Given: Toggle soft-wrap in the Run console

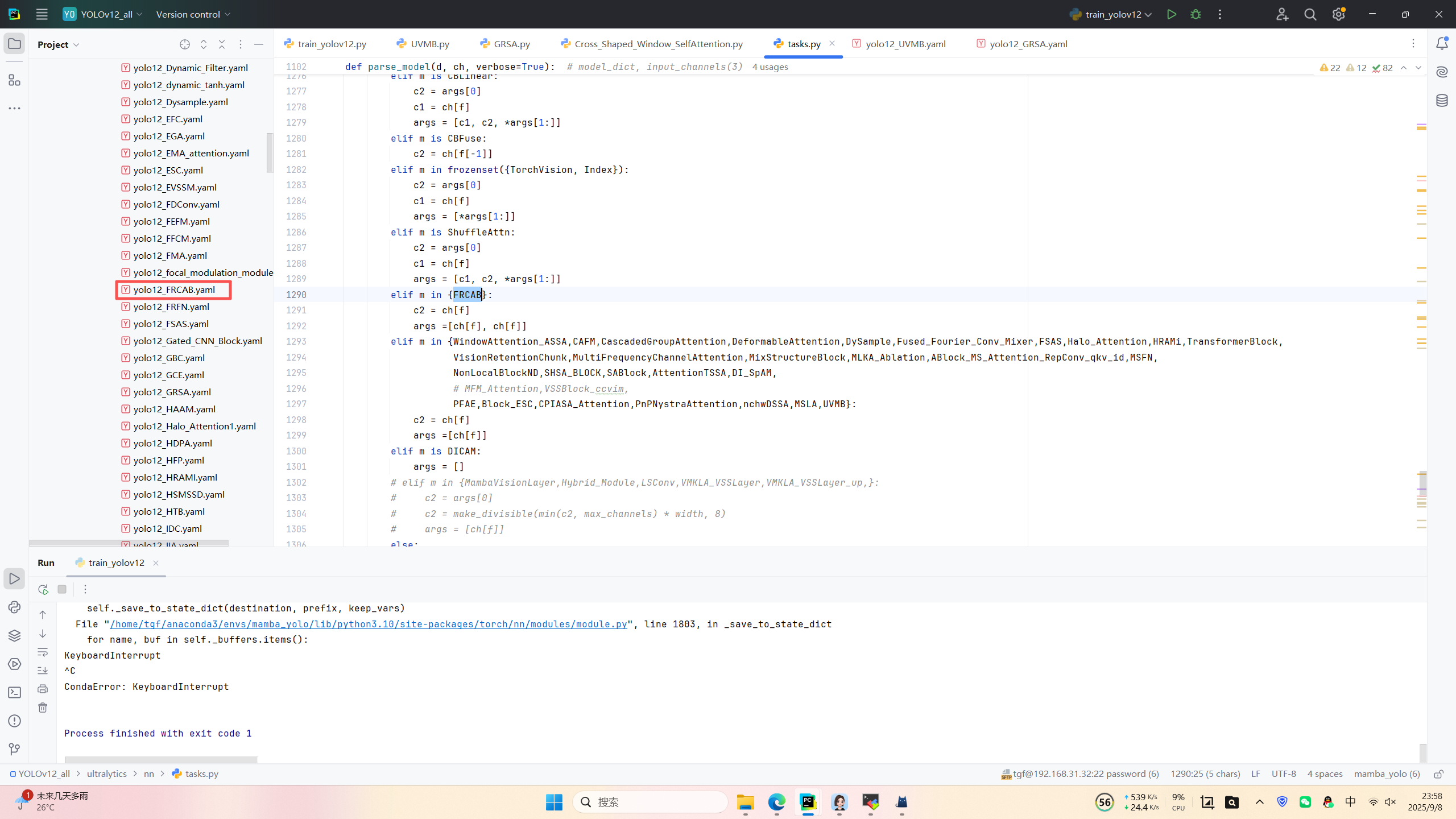Looking at the screenshot, I should [x=43, y=652].
